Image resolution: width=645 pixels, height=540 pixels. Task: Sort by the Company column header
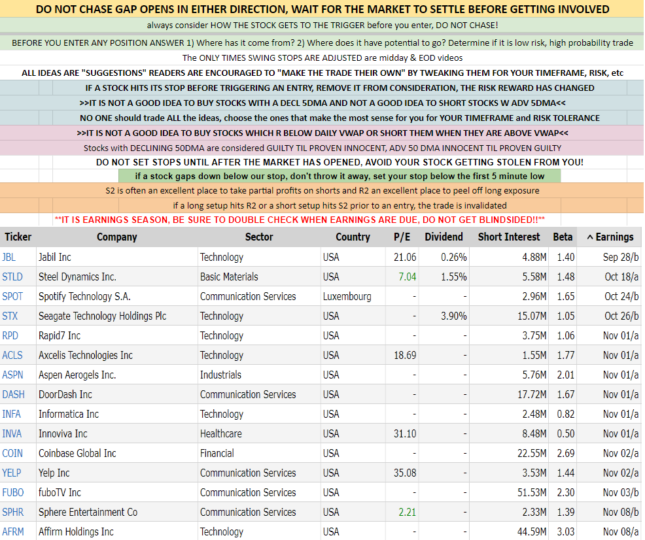pyautogui.click(x=117, y=237)
